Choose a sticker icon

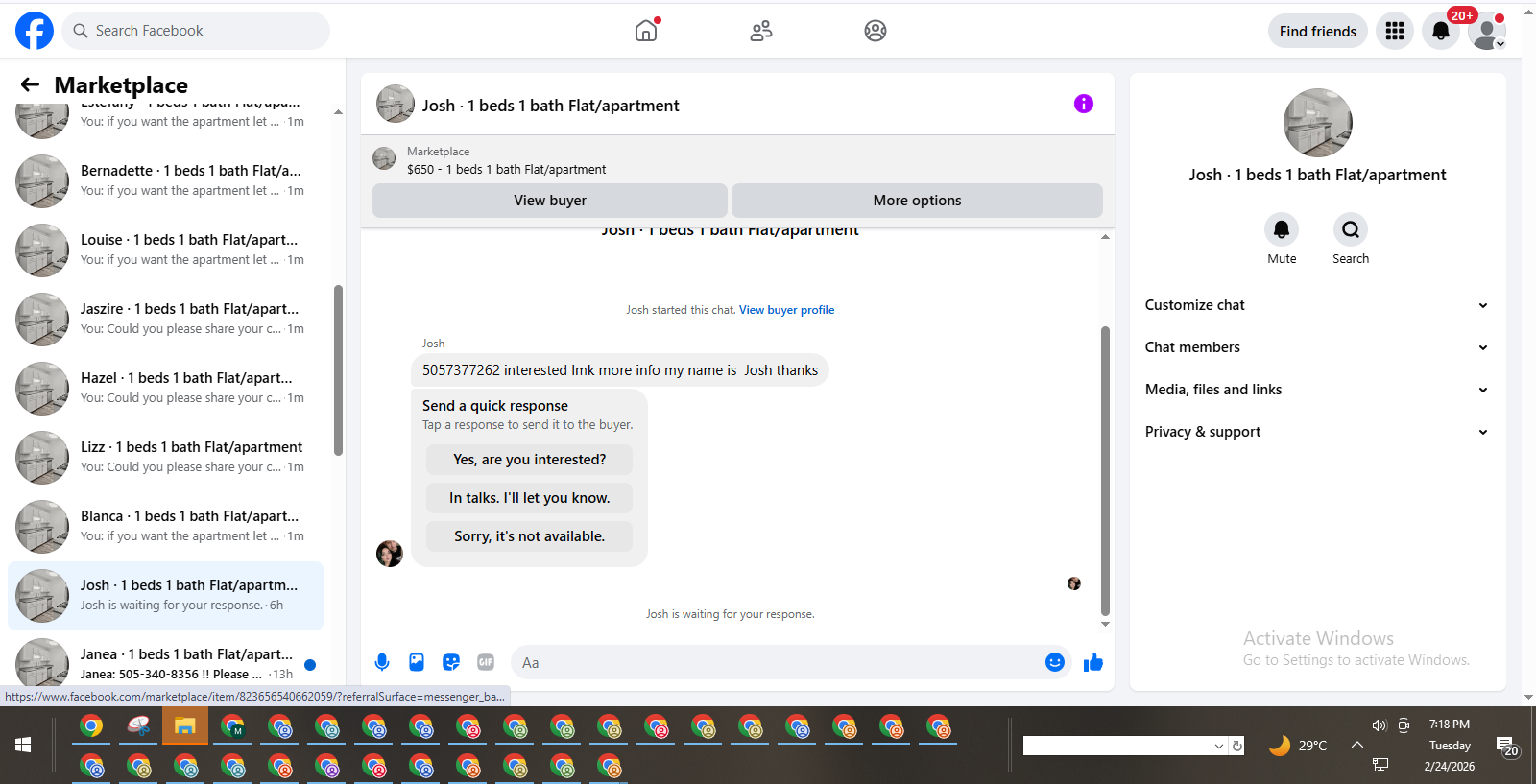(451, 662)
